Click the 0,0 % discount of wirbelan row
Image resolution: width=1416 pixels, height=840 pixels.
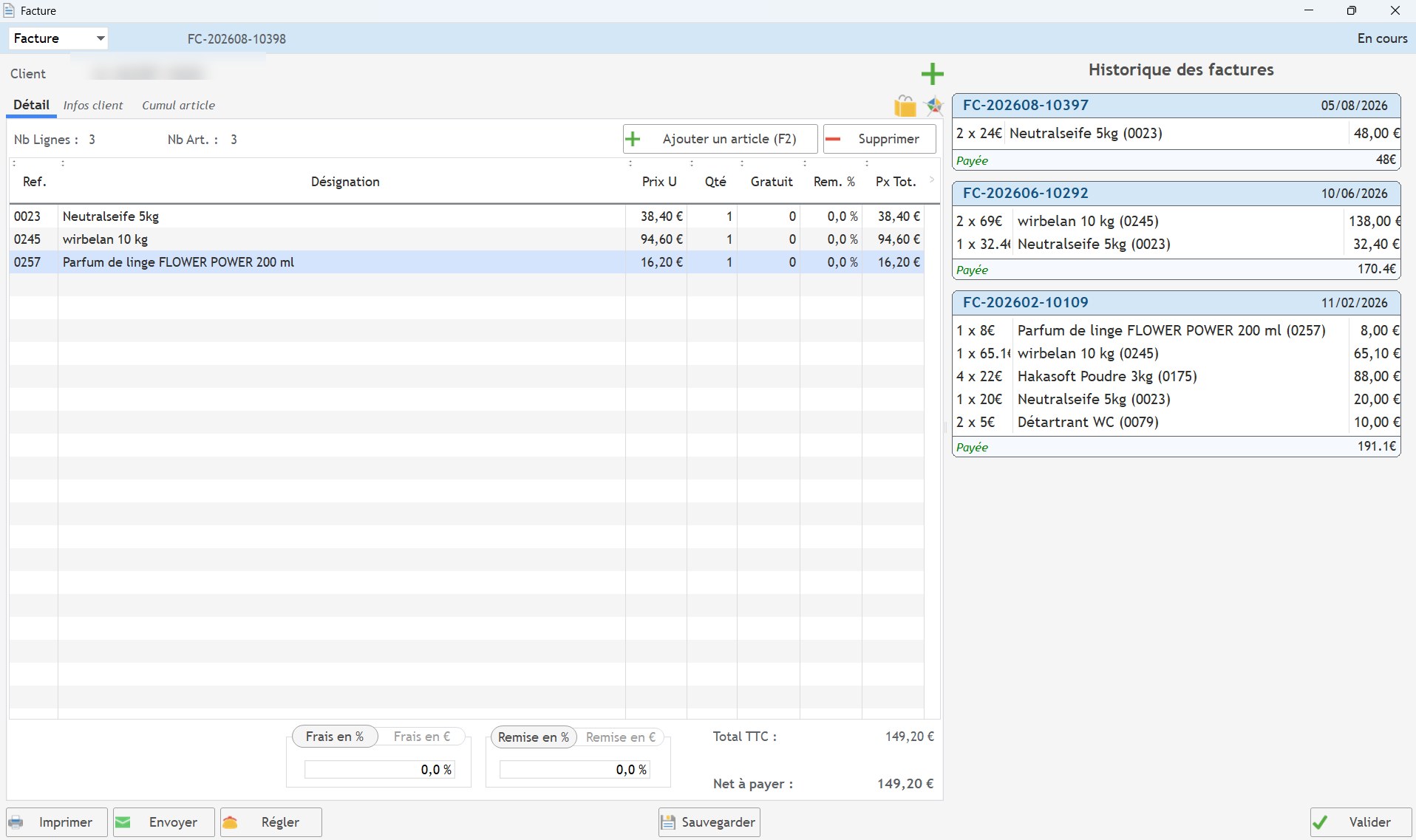tap(831, 239)
